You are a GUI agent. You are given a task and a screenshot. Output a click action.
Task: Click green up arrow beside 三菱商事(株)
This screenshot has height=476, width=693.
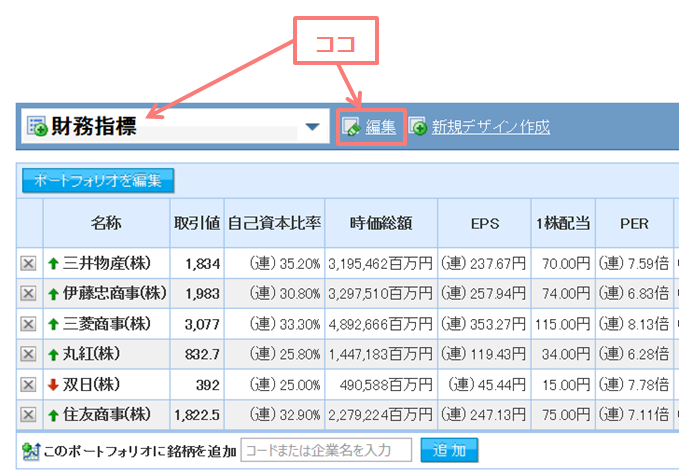click(53, 324)
